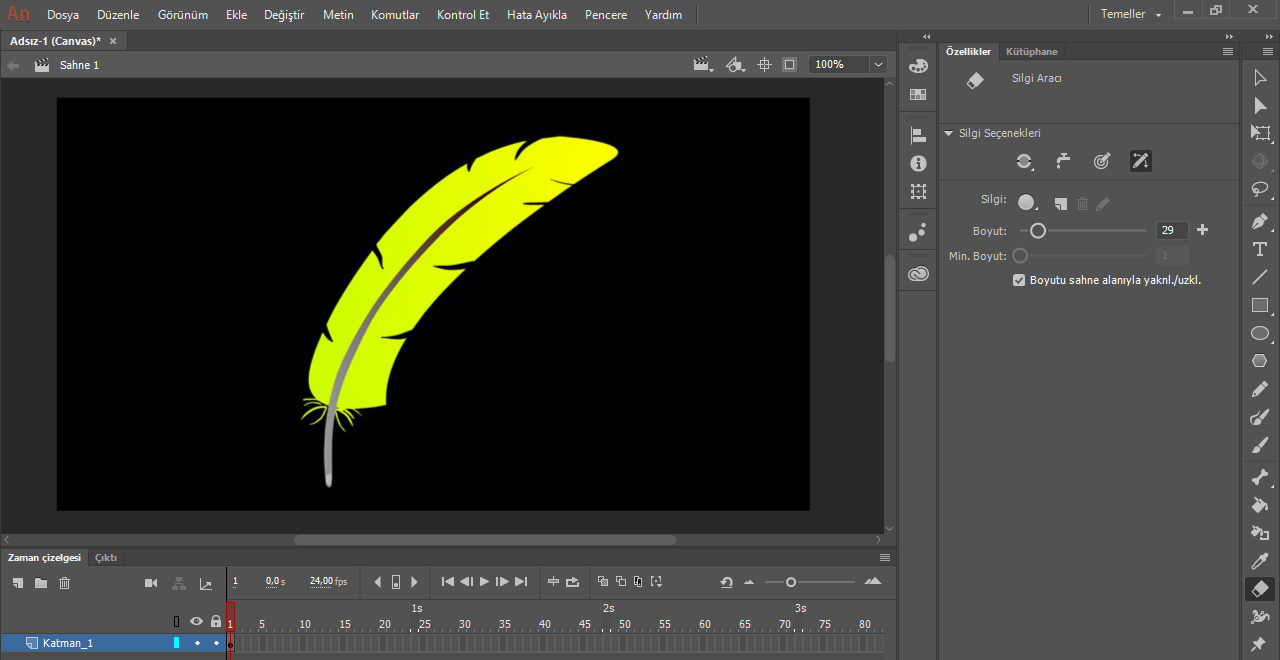
Task: Click the faucet eraser mode icon
Action: coord(1063,161)
